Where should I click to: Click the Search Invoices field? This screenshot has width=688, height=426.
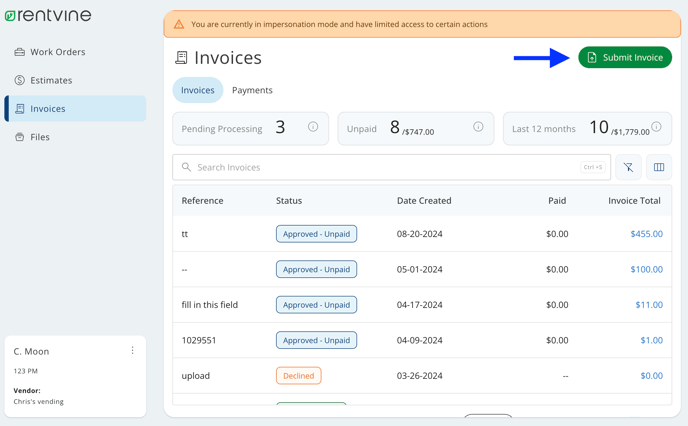(391, 167)
